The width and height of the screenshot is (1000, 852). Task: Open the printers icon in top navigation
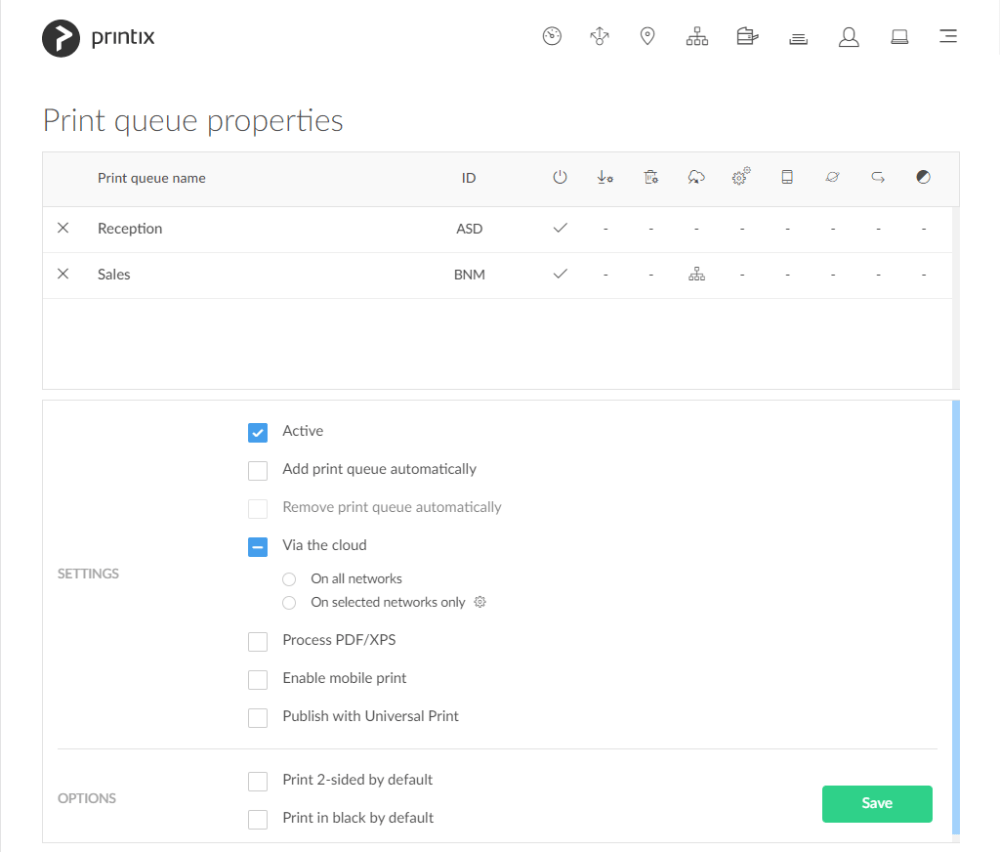click(x=747, y=36)
